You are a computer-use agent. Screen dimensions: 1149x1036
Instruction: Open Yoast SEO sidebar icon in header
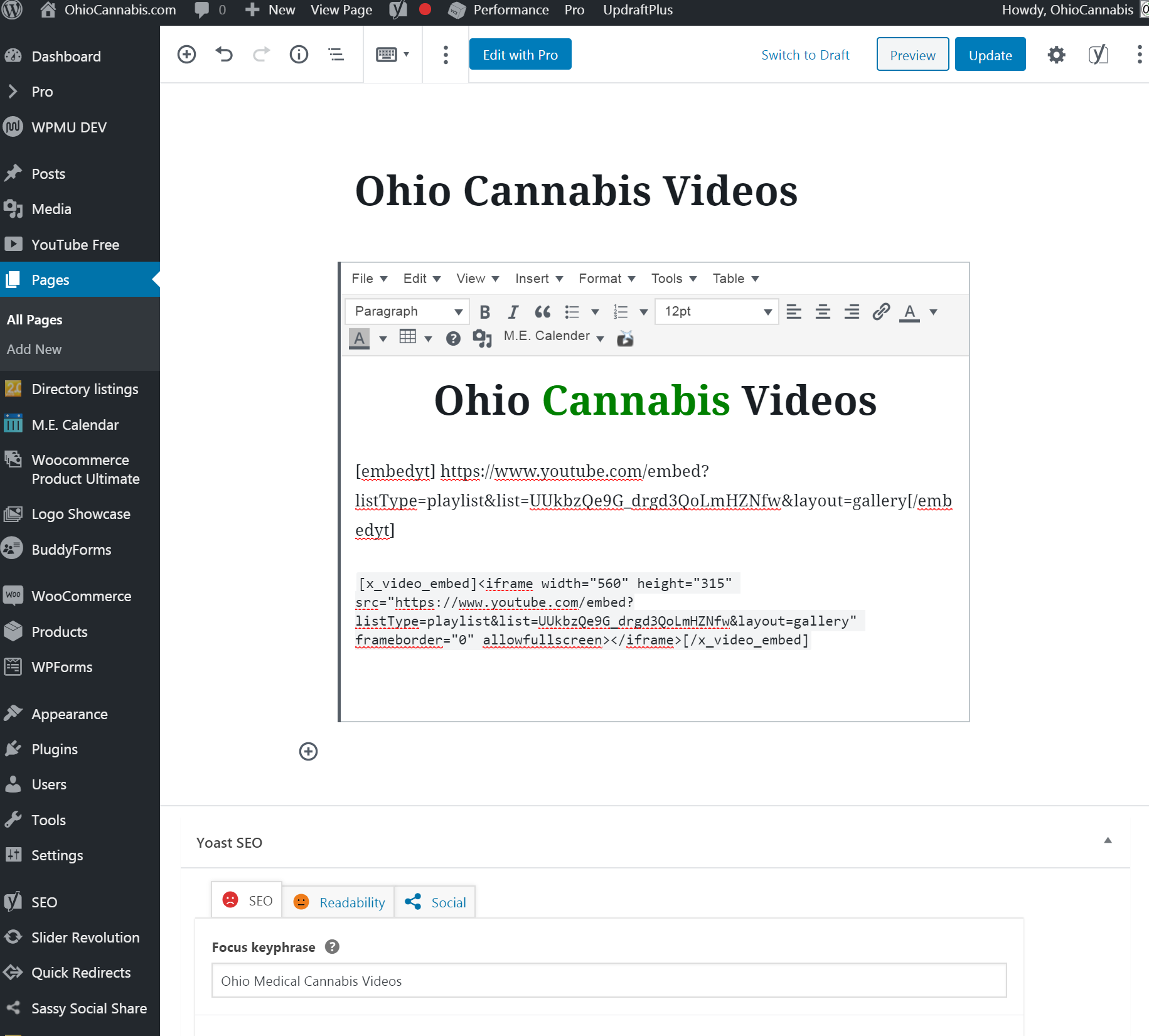[x=1098, y=55]
